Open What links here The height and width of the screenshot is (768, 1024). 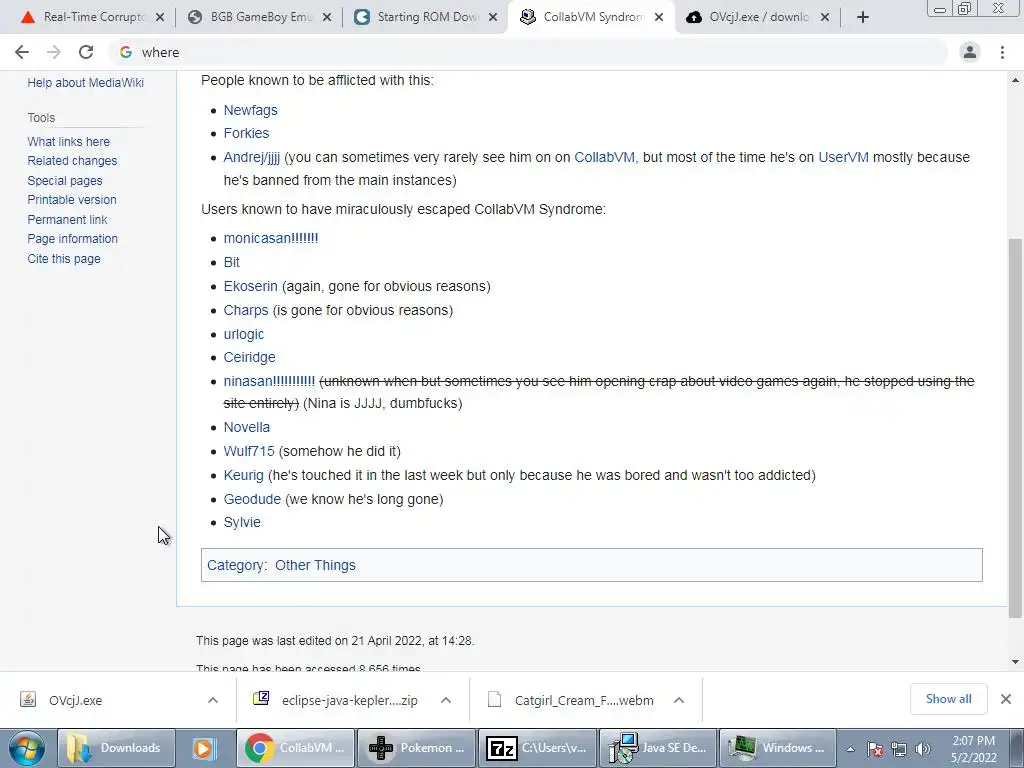[x=69, y=142]
